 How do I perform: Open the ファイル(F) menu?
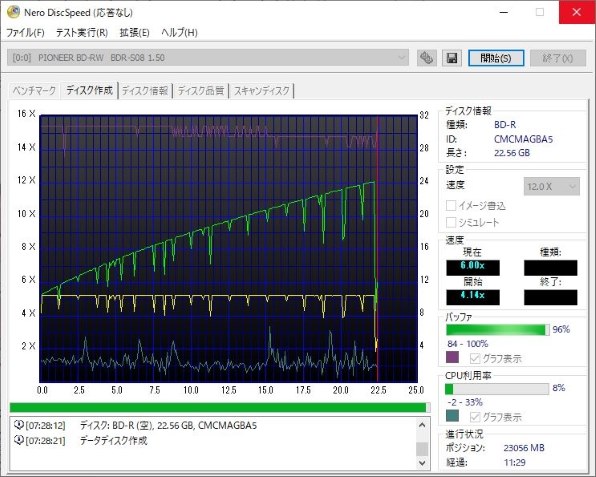pos(25,33)
